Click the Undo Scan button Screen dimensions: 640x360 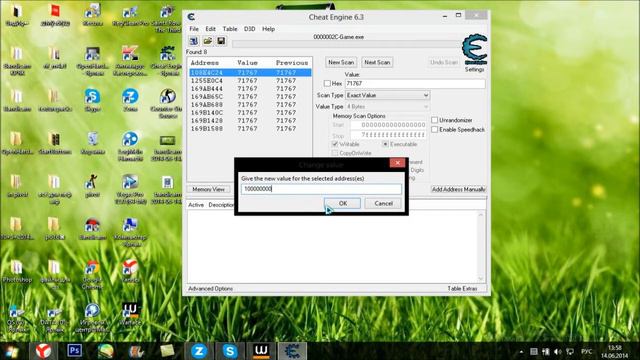coord(444,62)
